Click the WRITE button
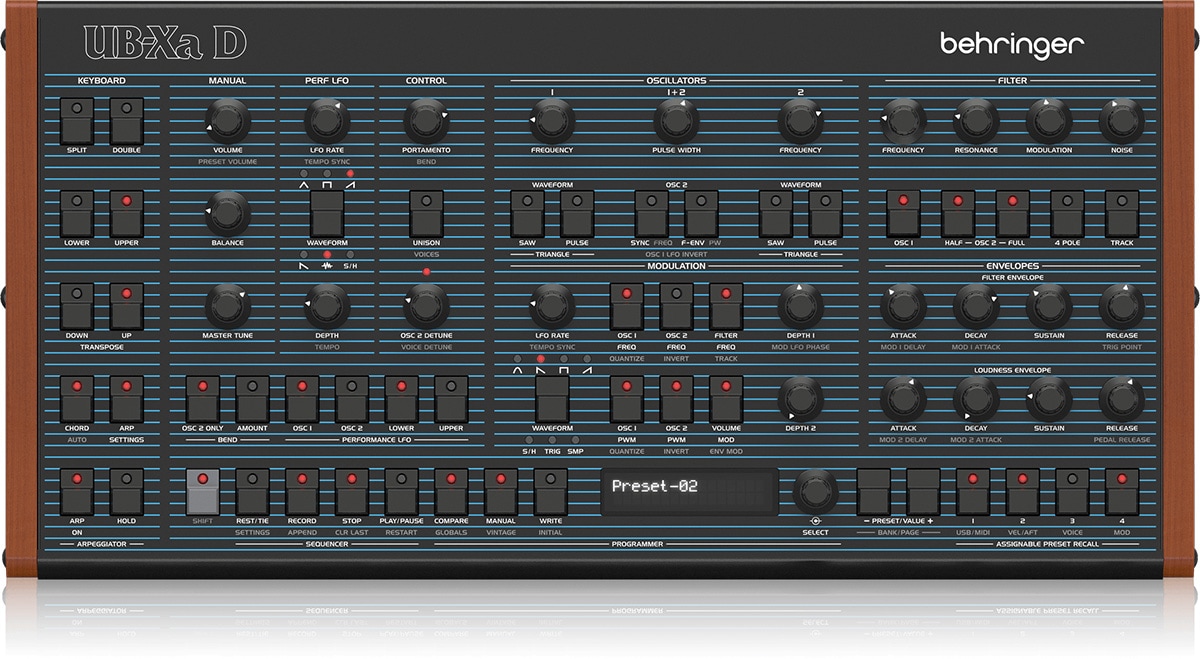 click(551, 491)
